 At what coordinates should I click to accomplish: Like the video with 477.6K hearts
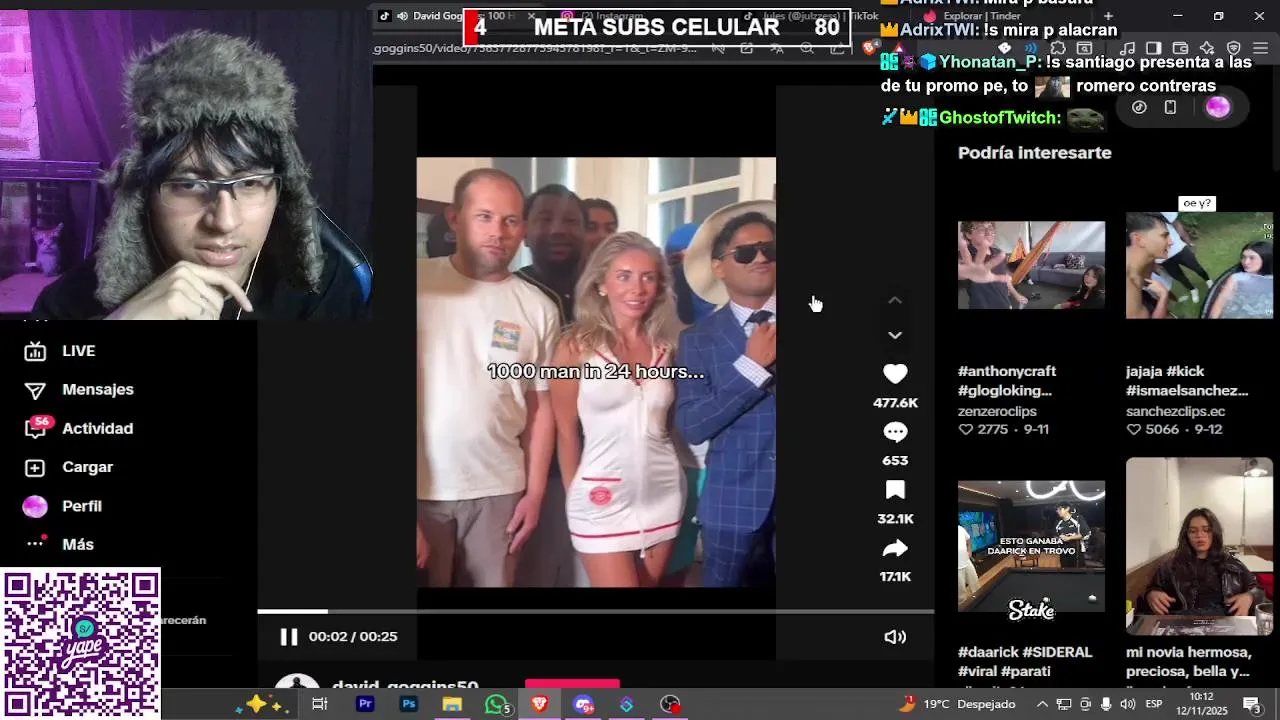tap(895, 373)
